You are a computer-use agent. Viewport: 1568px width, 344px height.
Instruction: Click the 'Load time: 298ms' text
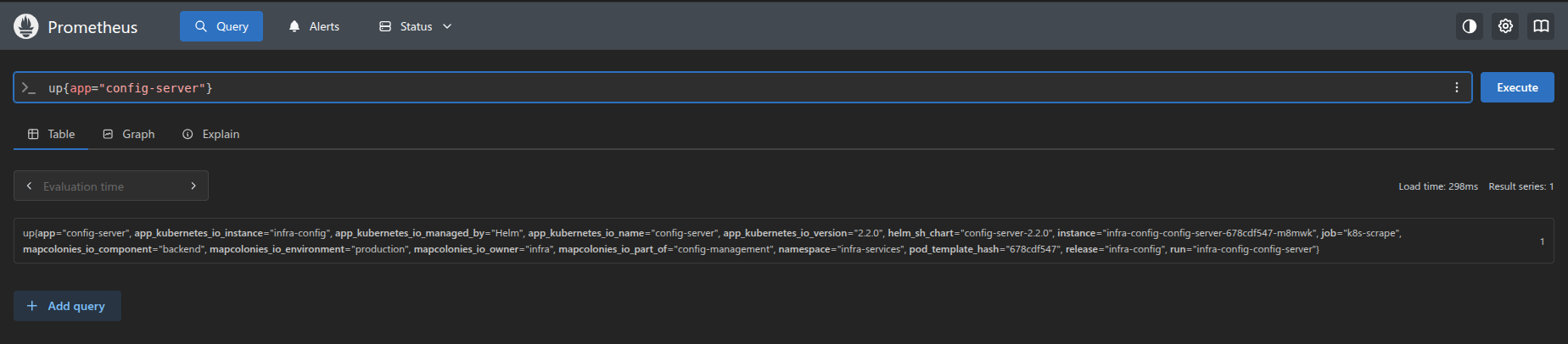(x=1438, y=186)
